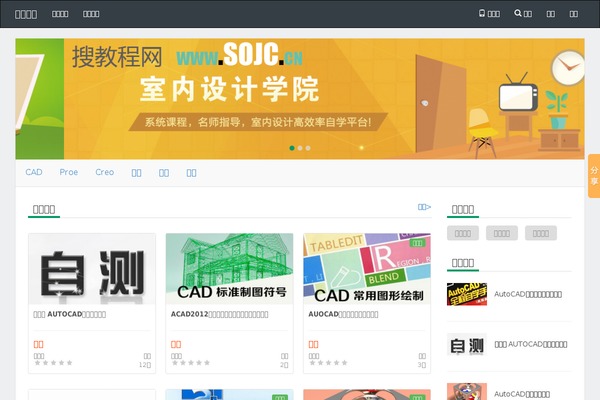Open the section's more link ending with >

424,207
